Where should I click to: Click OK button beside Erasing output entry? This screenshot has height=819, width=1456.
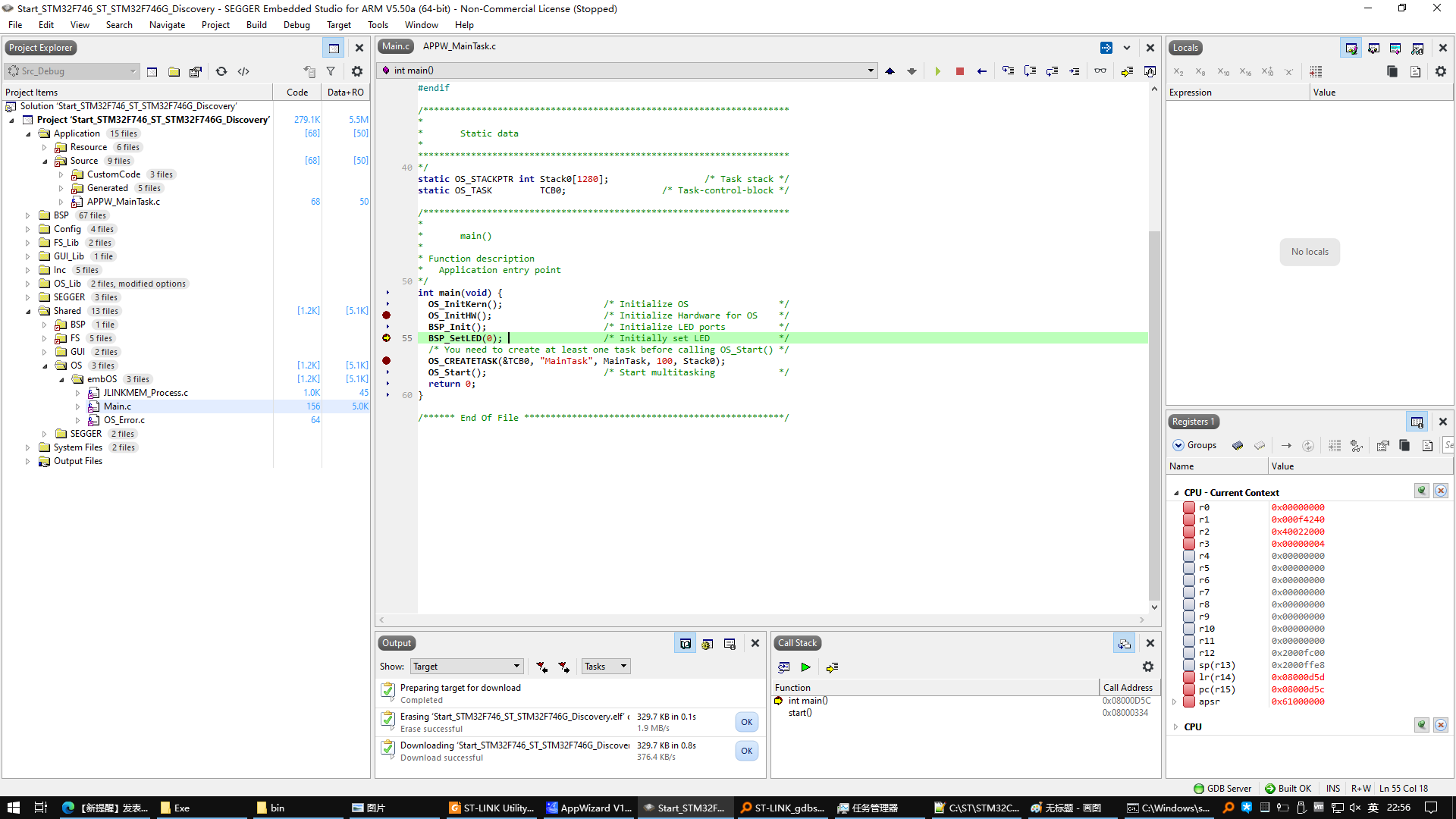pos(746,722)
